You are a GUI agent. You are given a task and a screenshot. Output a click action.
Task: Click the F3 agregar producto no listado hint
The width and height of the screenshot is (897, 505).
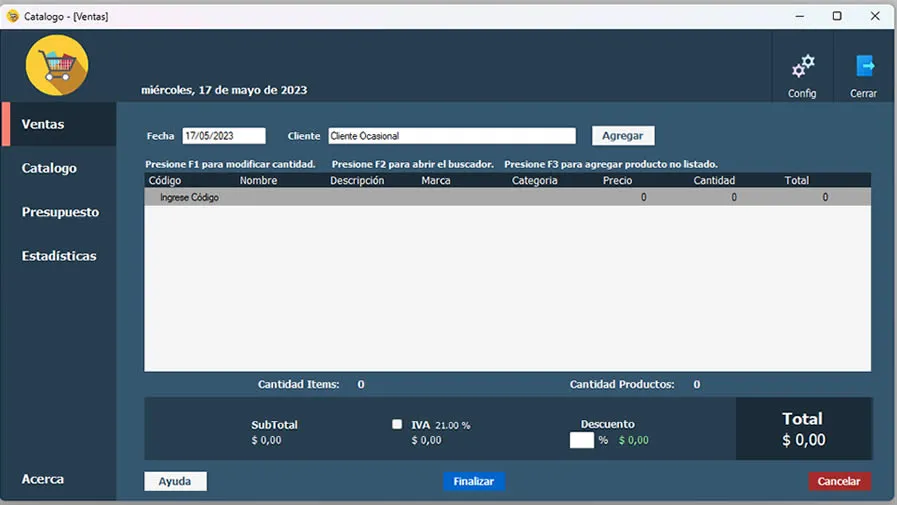click(x=610, y=164)
